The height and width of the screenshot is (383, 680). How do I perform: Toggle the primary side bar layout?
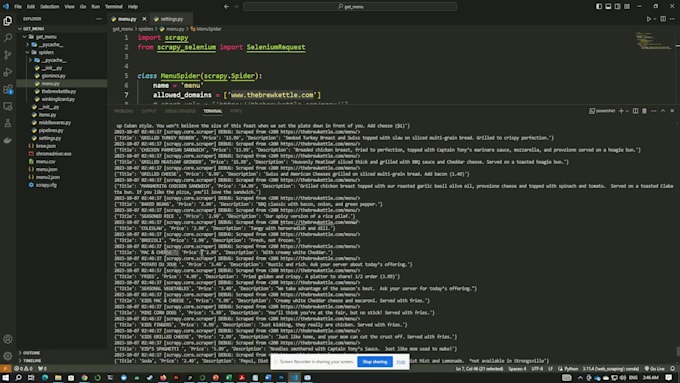point(599,7)
